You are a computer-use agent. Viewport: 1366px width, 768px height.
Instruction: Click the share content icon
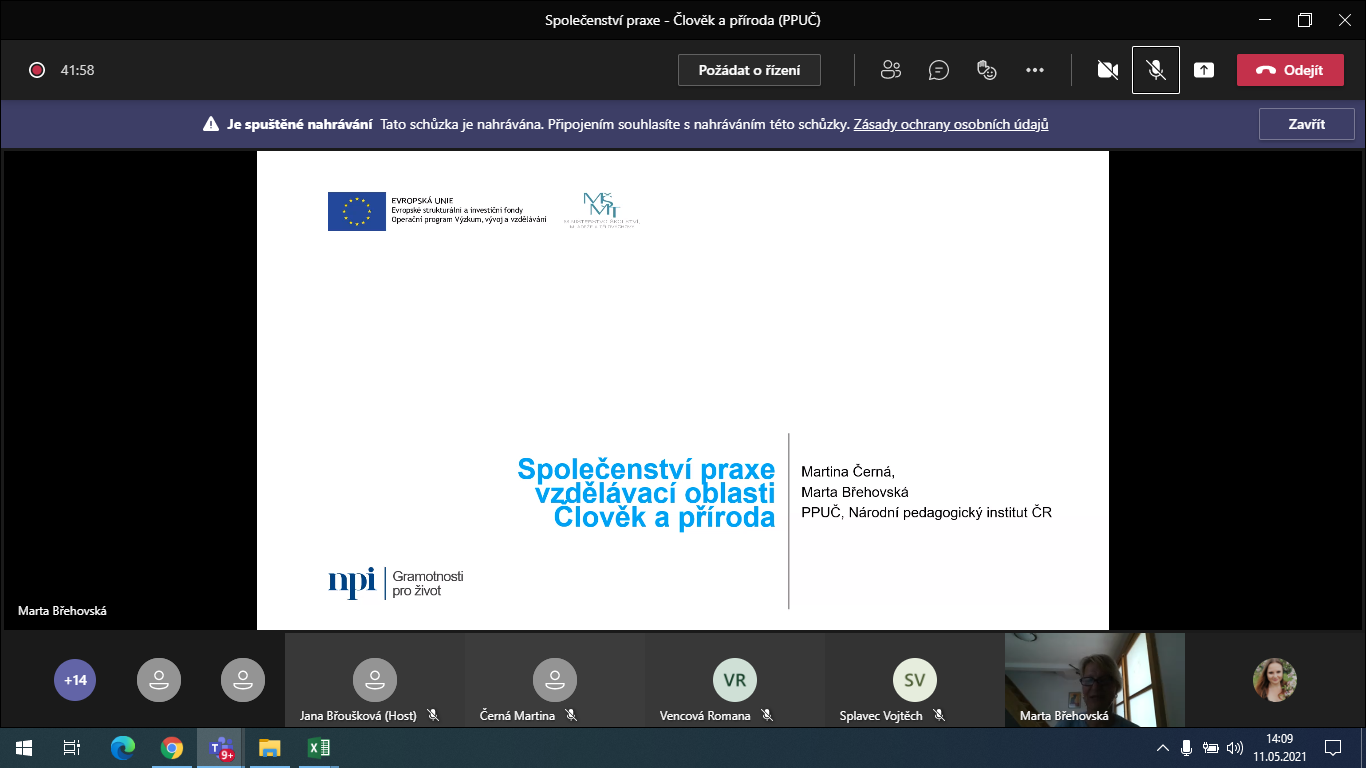[1204, 70]
